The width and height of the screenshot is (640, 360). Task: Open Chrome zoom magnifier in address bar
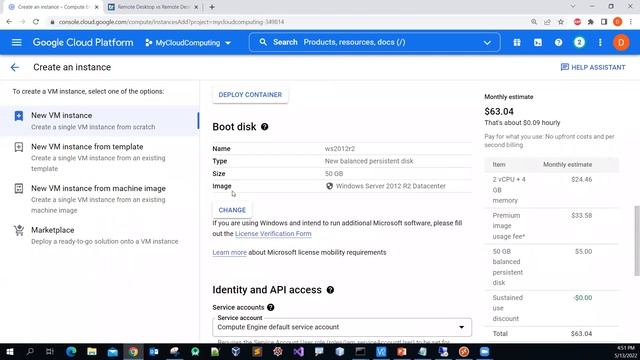(534, 22)
